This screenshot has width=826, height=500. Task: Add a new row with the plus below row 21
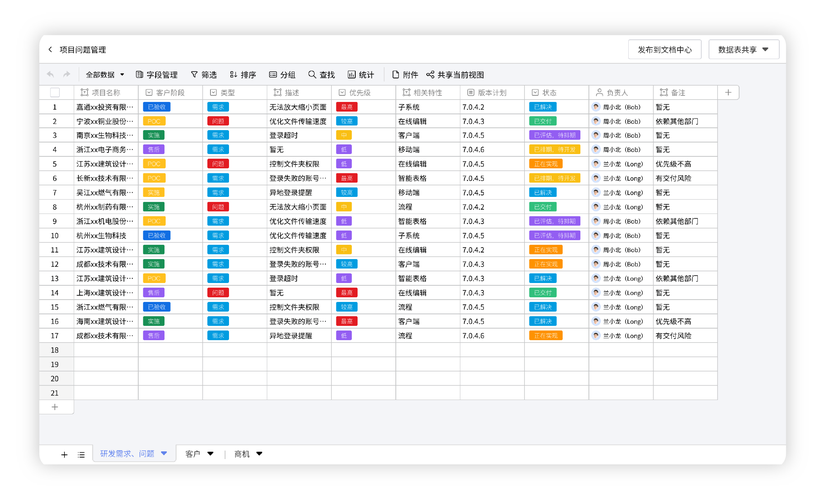[55, 407]
